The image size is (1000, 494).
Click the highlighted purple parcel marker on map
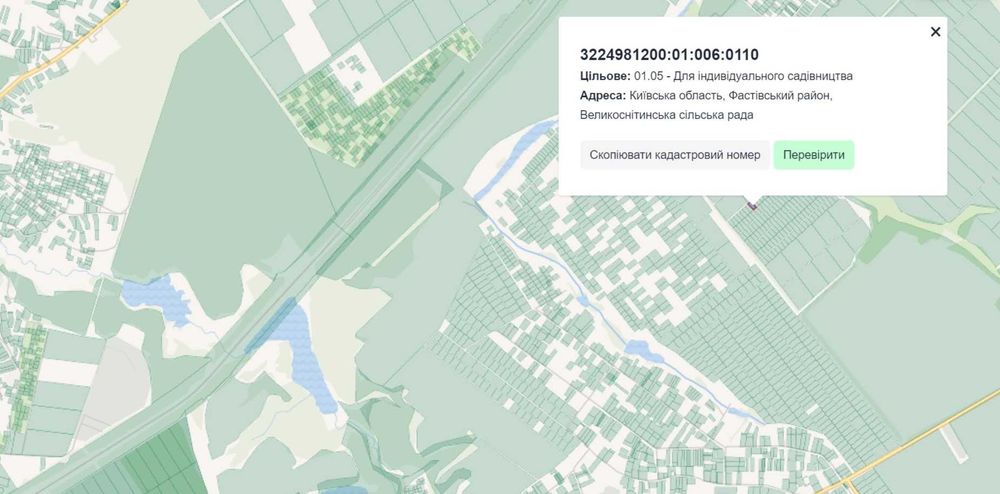coord(753,205)
